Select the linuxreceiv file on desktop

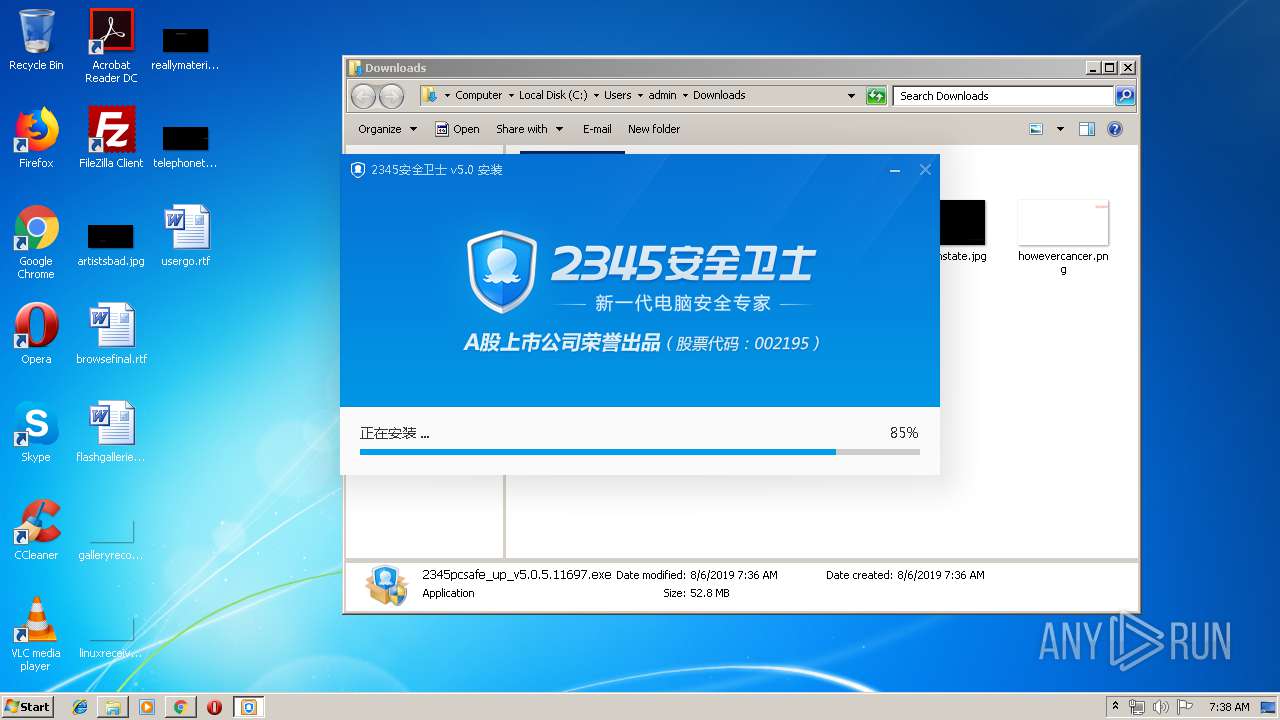(x=111, y=638)
